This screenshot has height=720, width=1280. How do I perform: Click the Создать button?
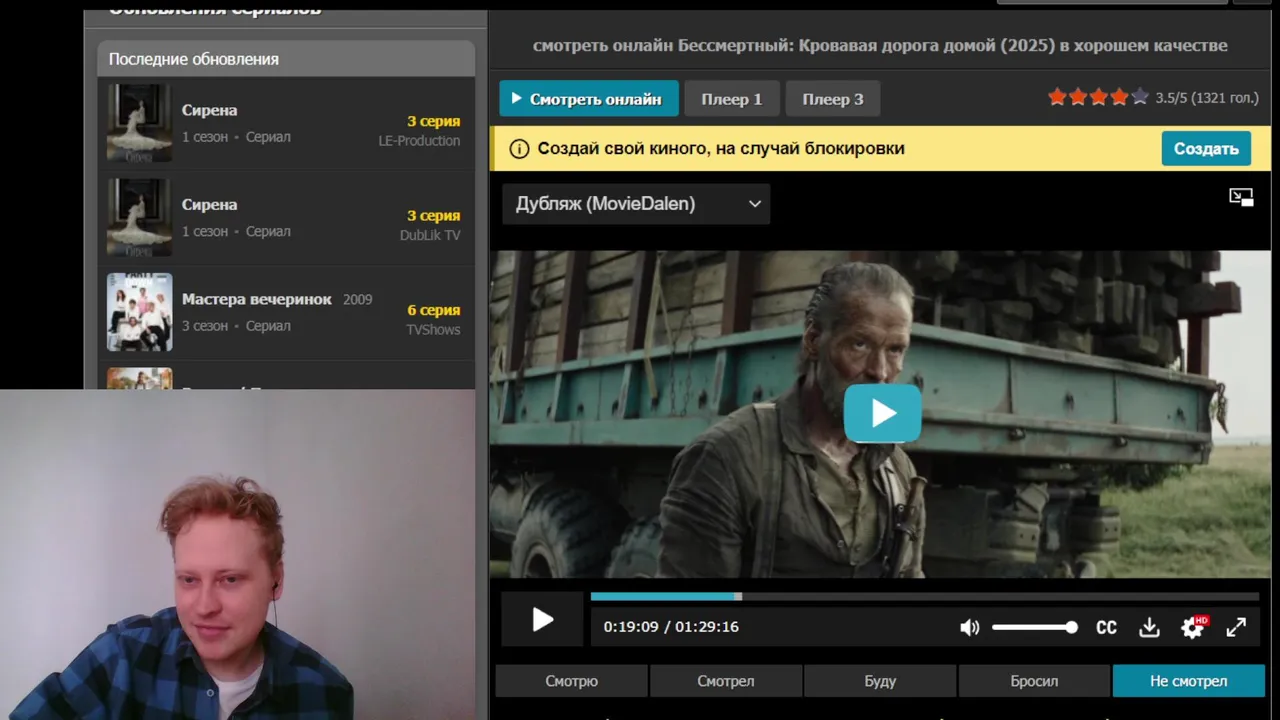(1206, 148)
